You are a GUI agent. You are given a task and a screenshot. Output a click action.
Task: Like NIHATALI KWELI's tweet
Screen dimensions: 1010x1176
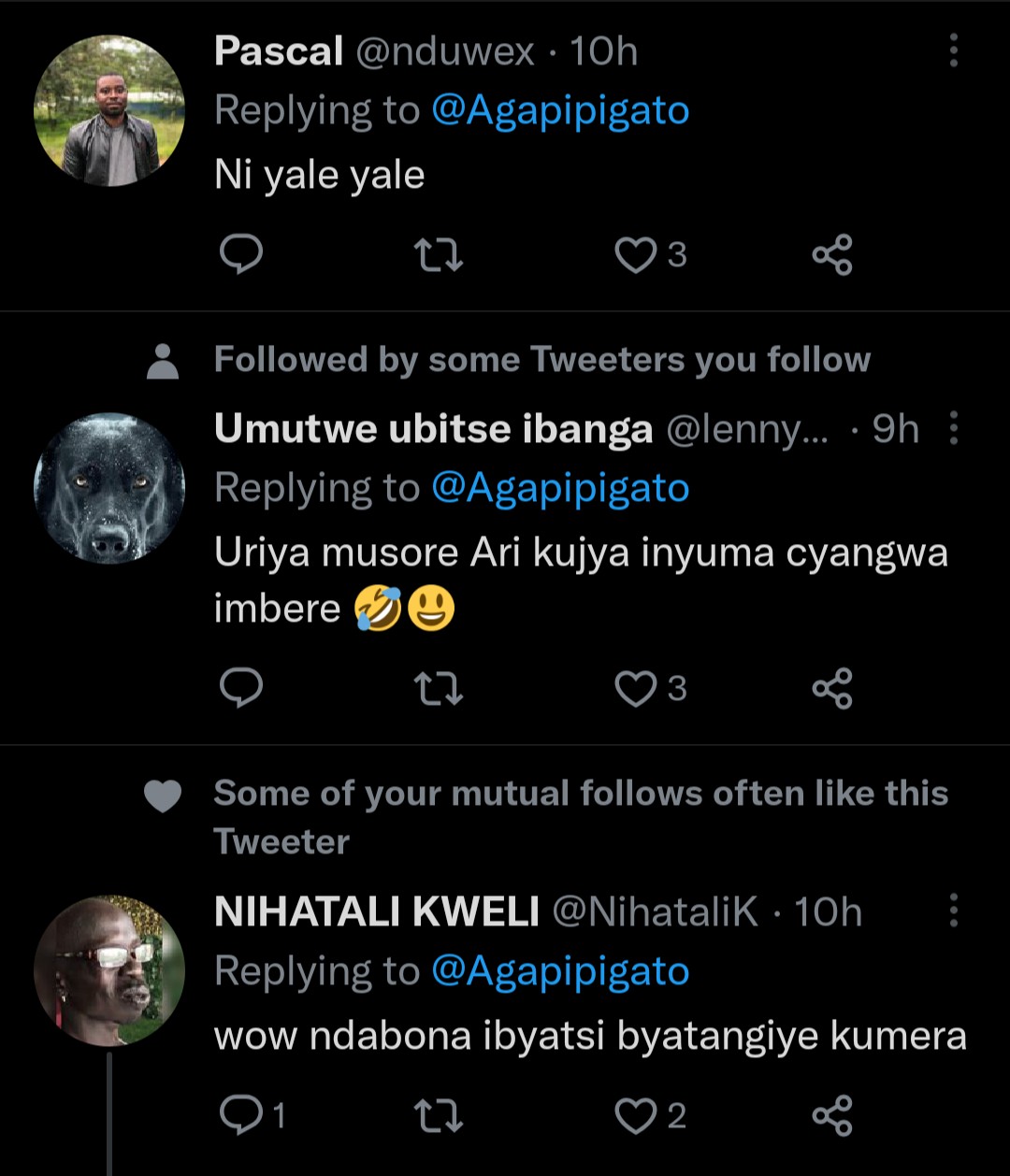tap(636, 1114)
